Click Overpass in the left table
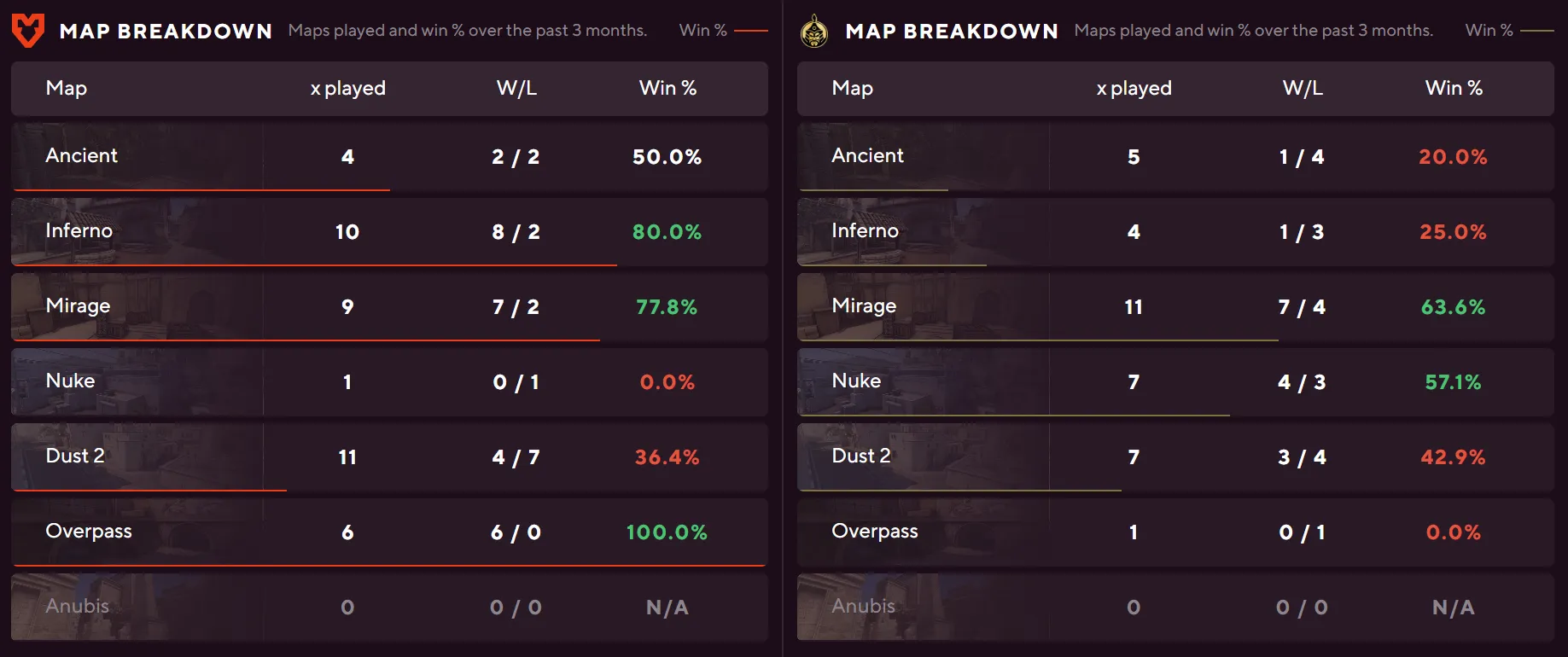The image size is (1568, 657). point(89,531)
